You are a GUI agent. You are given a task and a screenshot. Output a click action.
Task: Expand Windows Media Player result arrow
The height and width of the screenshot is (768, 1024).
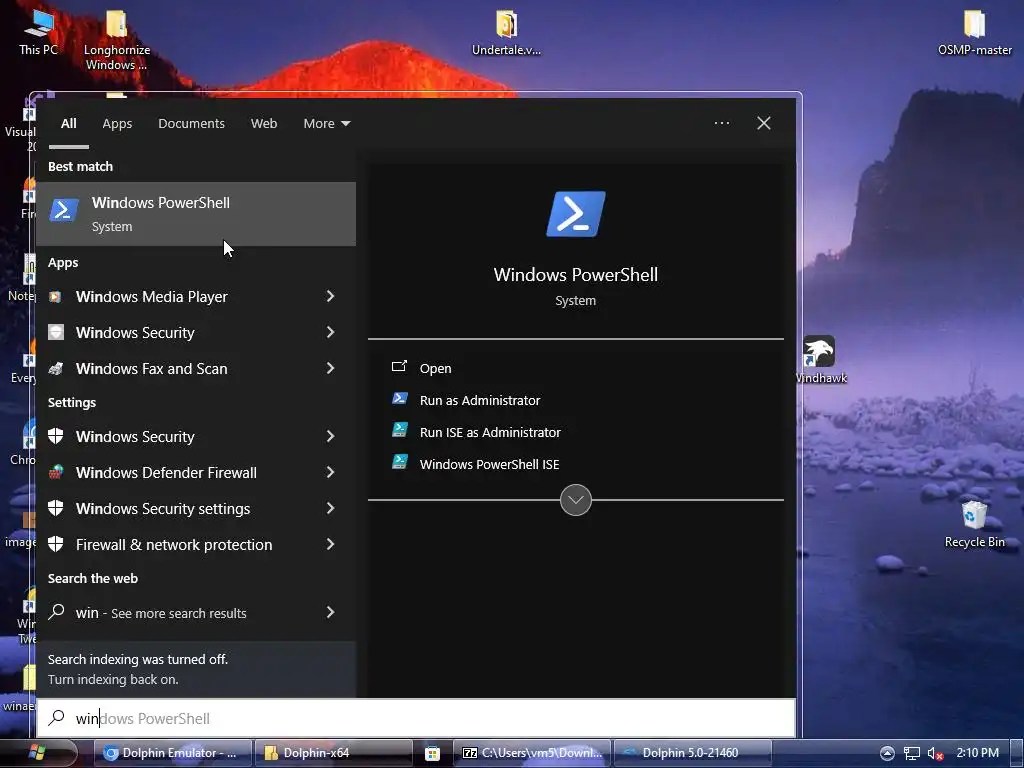pyautogui.click(x=330, y=296)
